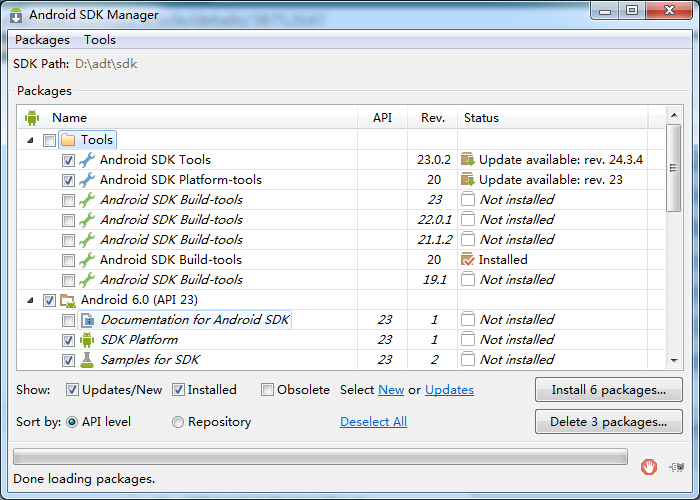Click the Rev. column header
700x500 pixels.
pos(433,118)
